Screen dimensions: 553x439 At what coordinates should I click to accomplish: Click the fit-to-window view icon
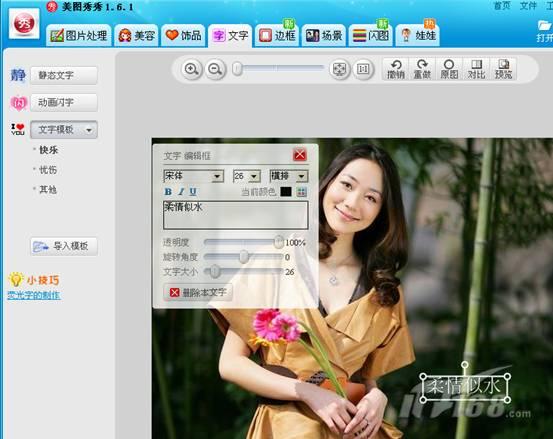pyautogui.click(x=339, y=69)
